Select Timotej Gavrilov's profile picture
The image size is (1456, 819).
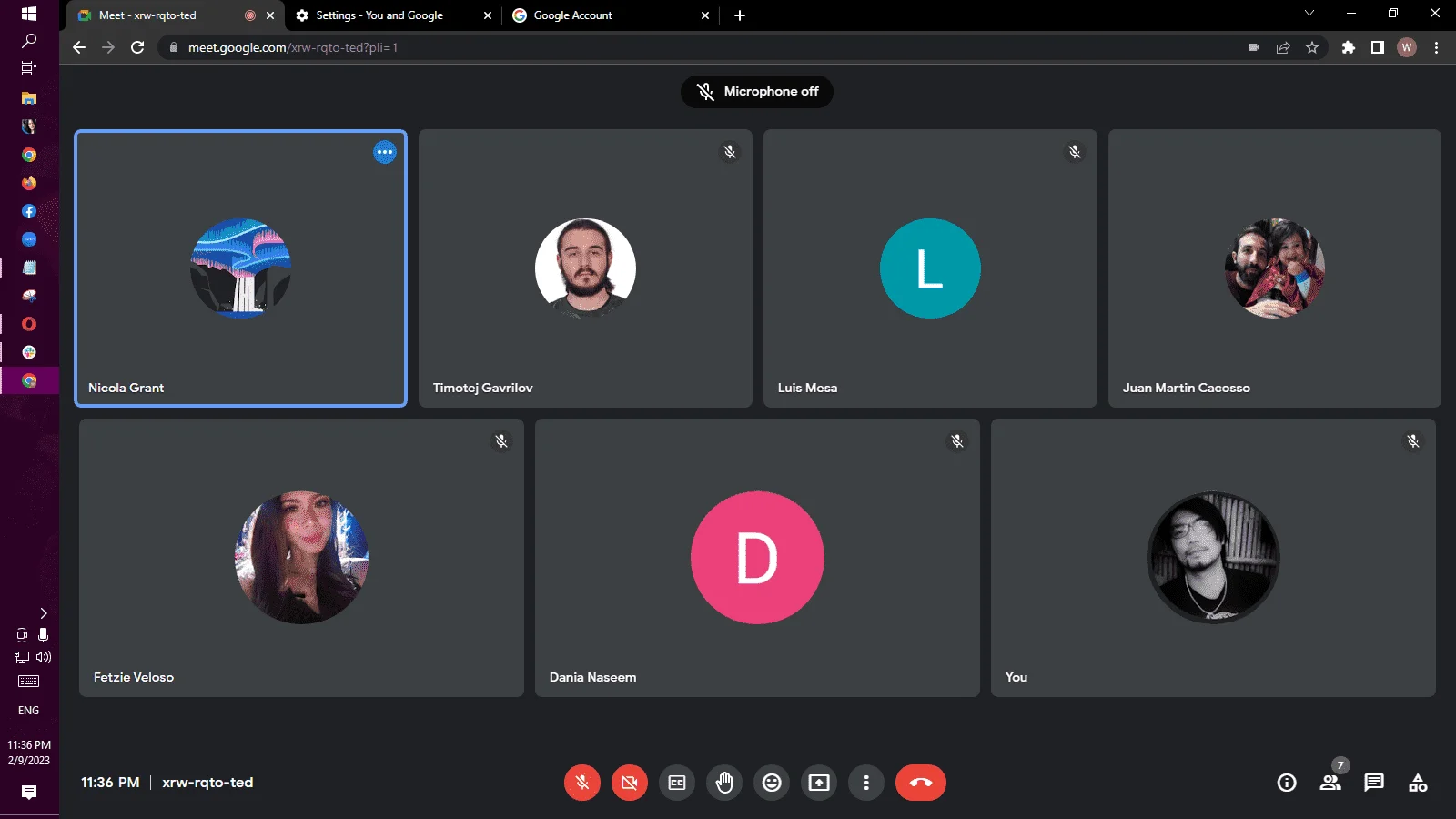585,268
